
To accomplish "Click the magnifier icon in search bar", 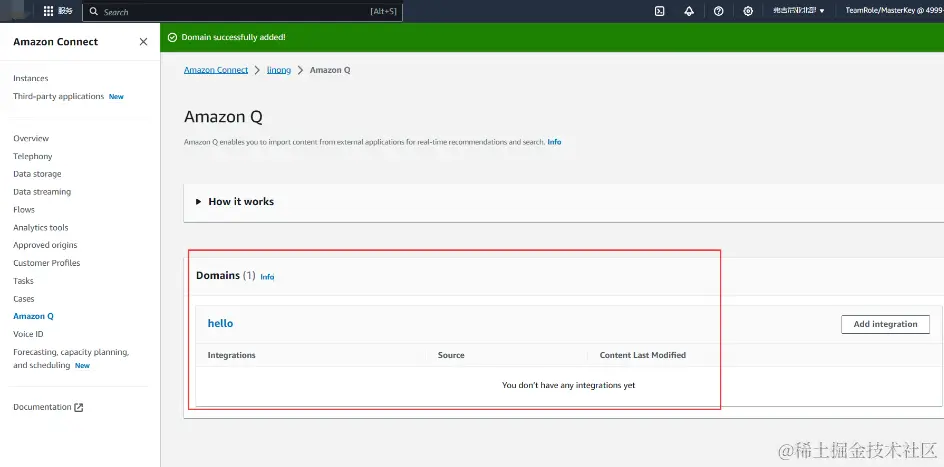I will pos(93,11).
